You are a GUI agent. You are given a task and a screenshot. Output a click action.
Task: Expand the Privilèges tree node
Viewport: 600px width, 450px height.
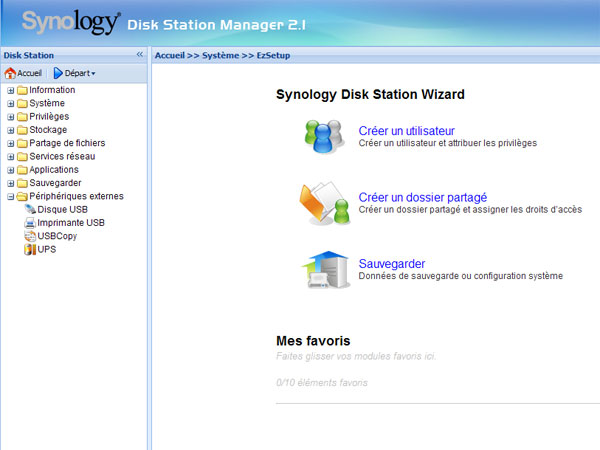click(x=11, y=117)
